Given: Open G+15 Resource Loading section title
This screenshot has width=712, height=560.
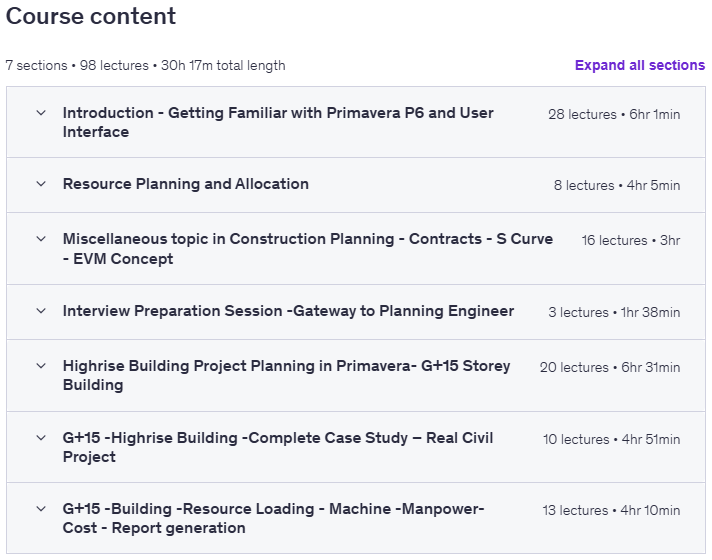Looking at the screenshot, I should [x=273, y=519].
